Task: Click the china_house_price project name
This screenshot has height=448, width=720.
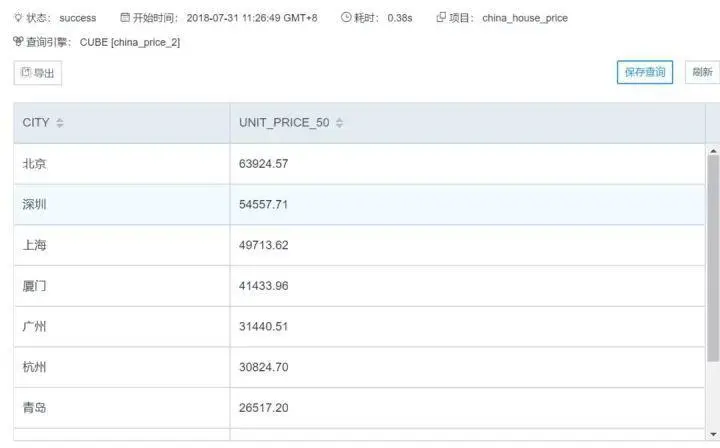Action: point(525,18)
